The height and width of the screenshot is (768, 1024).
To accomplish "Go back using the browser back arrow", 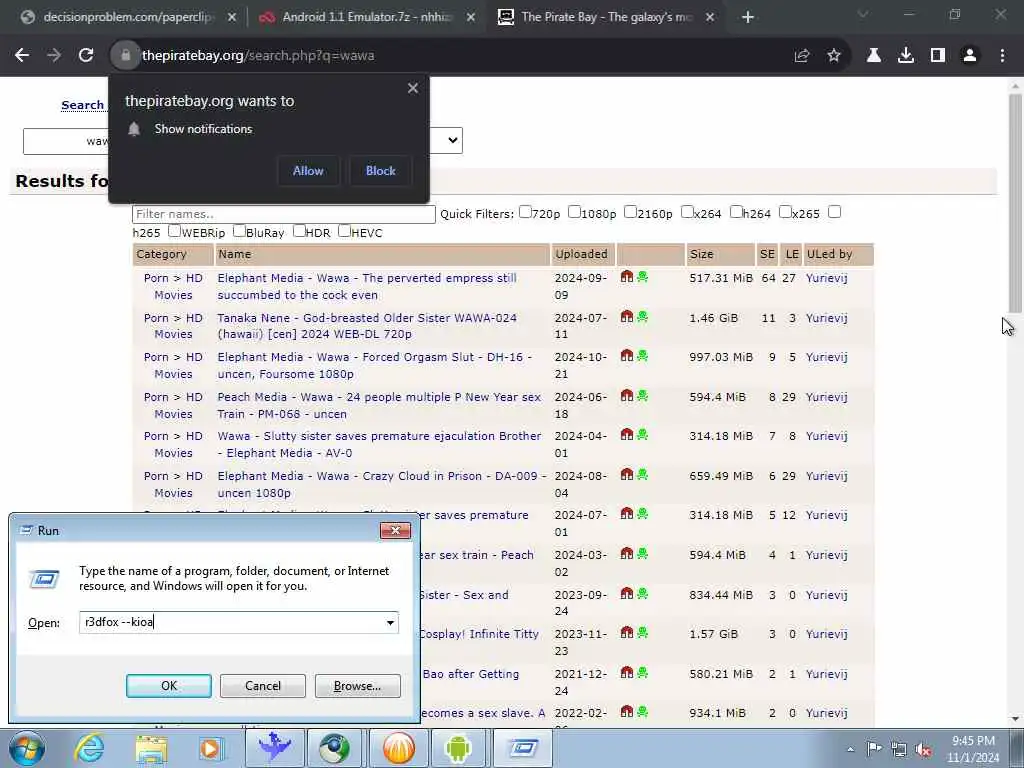I will pyautogui.click(x=22, y=56).
